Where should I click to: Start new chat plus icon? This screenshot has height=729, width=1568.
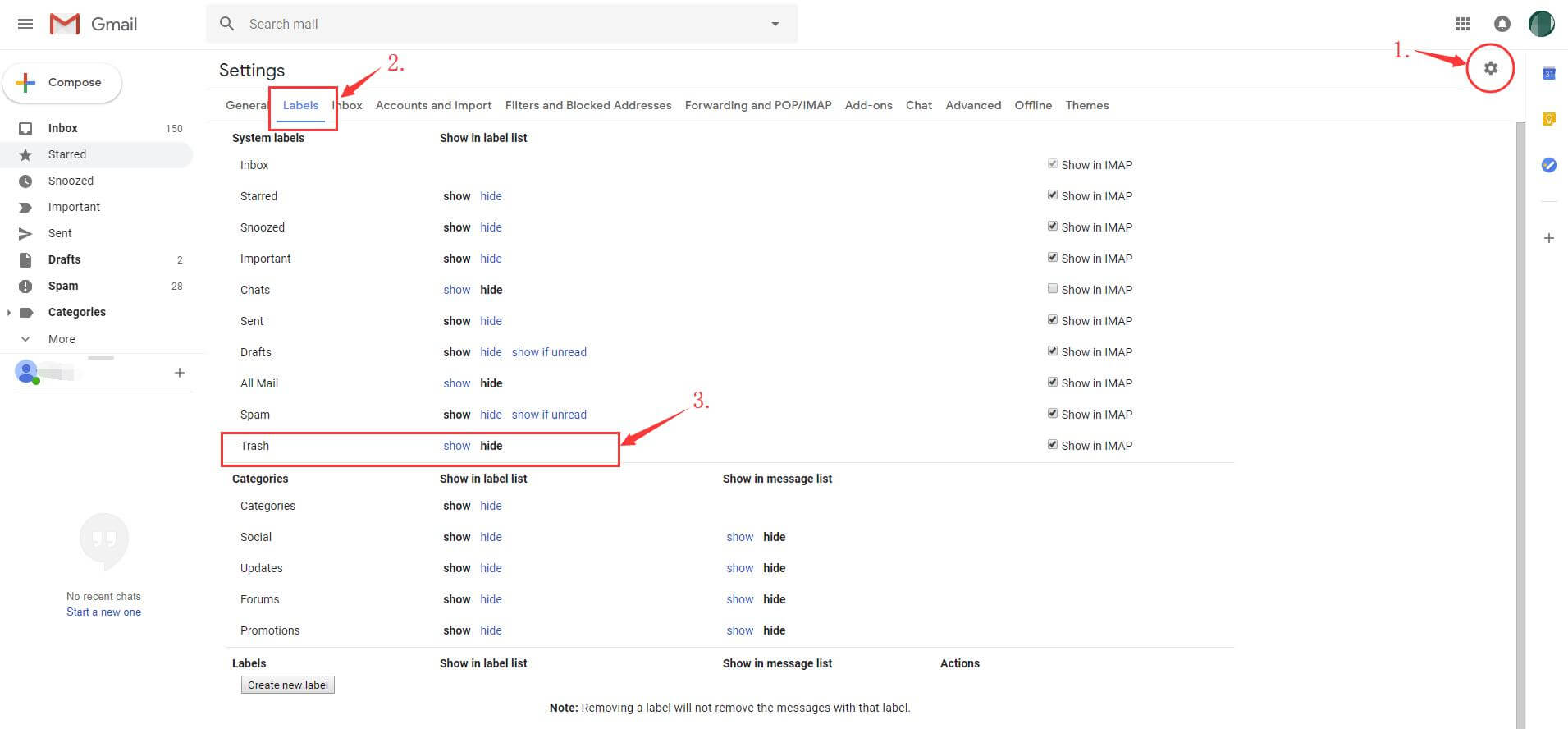click(x=179, y=373)
